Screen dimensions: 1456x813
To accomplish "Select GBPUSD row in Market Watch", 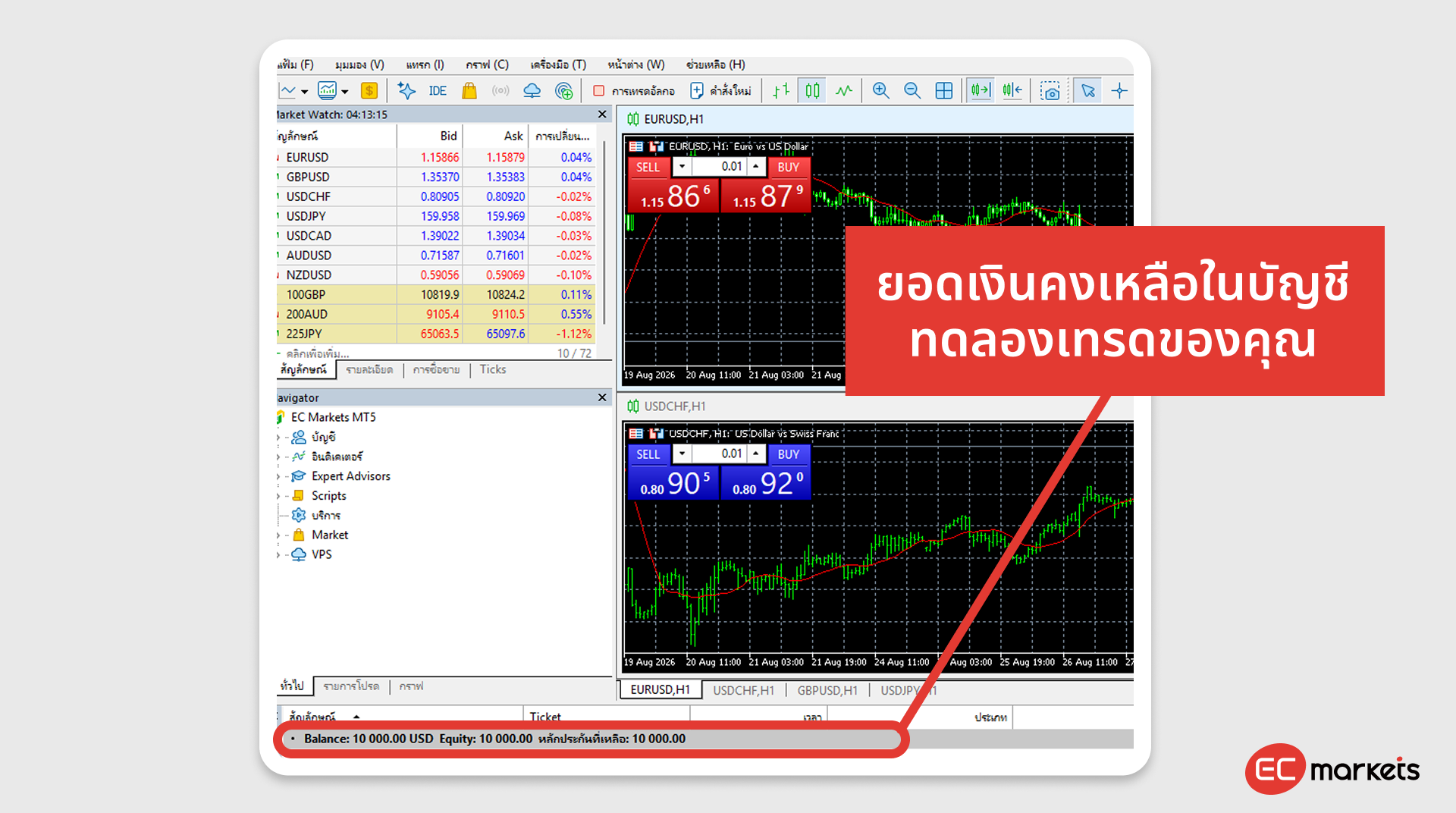I will tap(436, 177).
